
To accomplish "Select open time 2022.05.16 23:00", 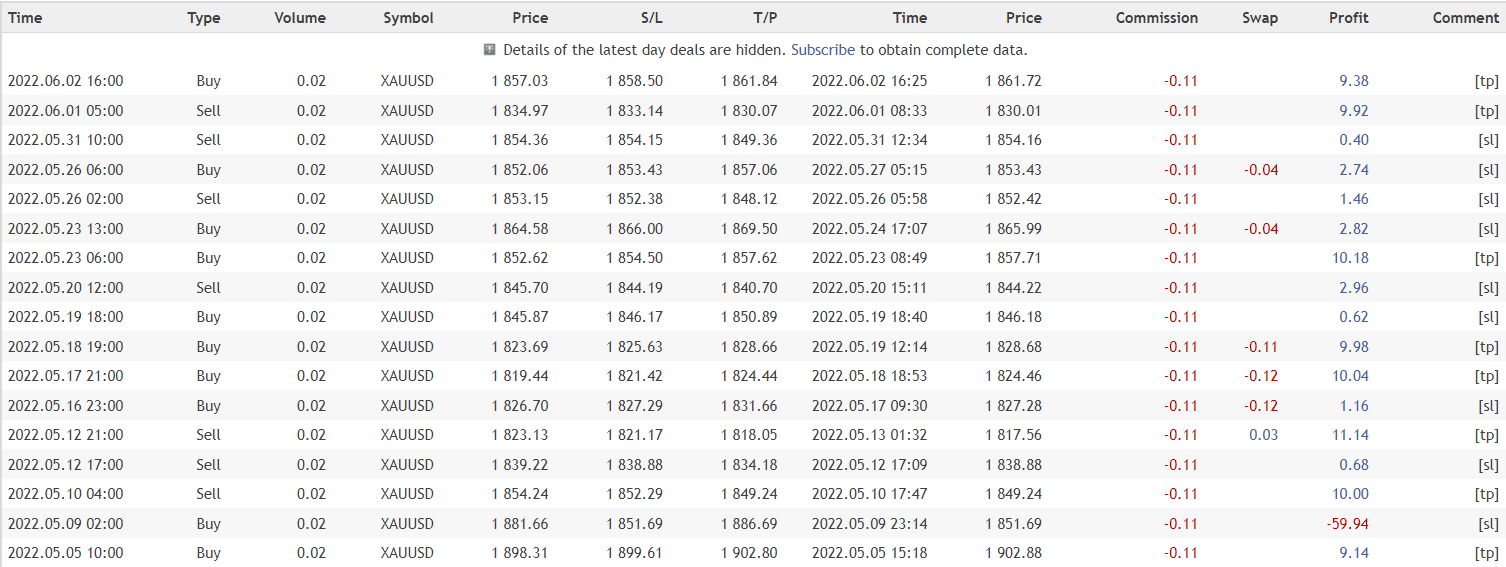I will 66,406.
